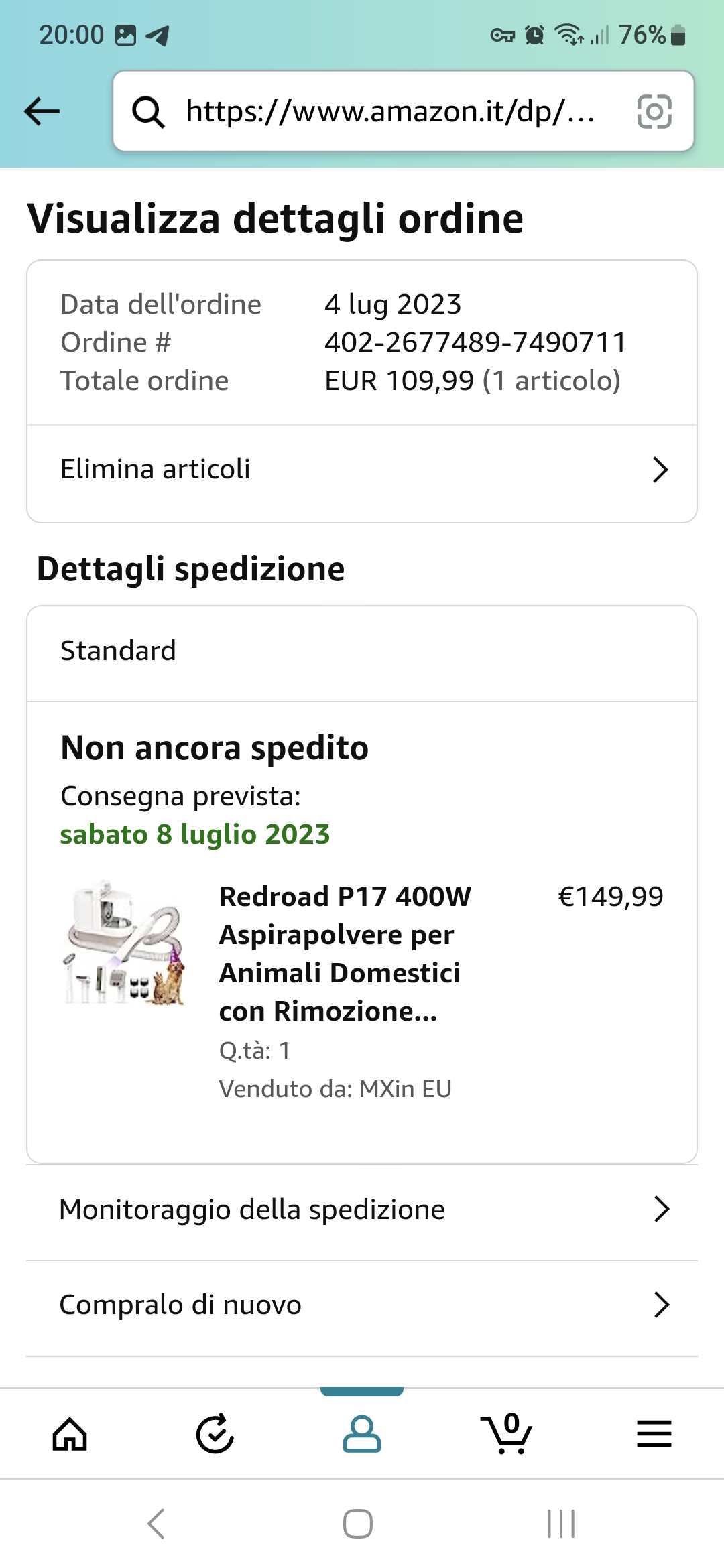Open the Buy Again refresh-check icon
Image resolution: width=724 pixels, height=1568 pixels.
(215, 1434)
